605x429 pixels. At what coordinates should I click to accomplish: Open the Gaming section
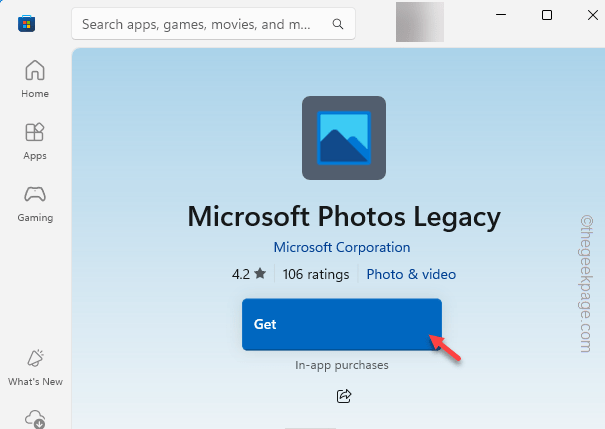coord(35,203)
